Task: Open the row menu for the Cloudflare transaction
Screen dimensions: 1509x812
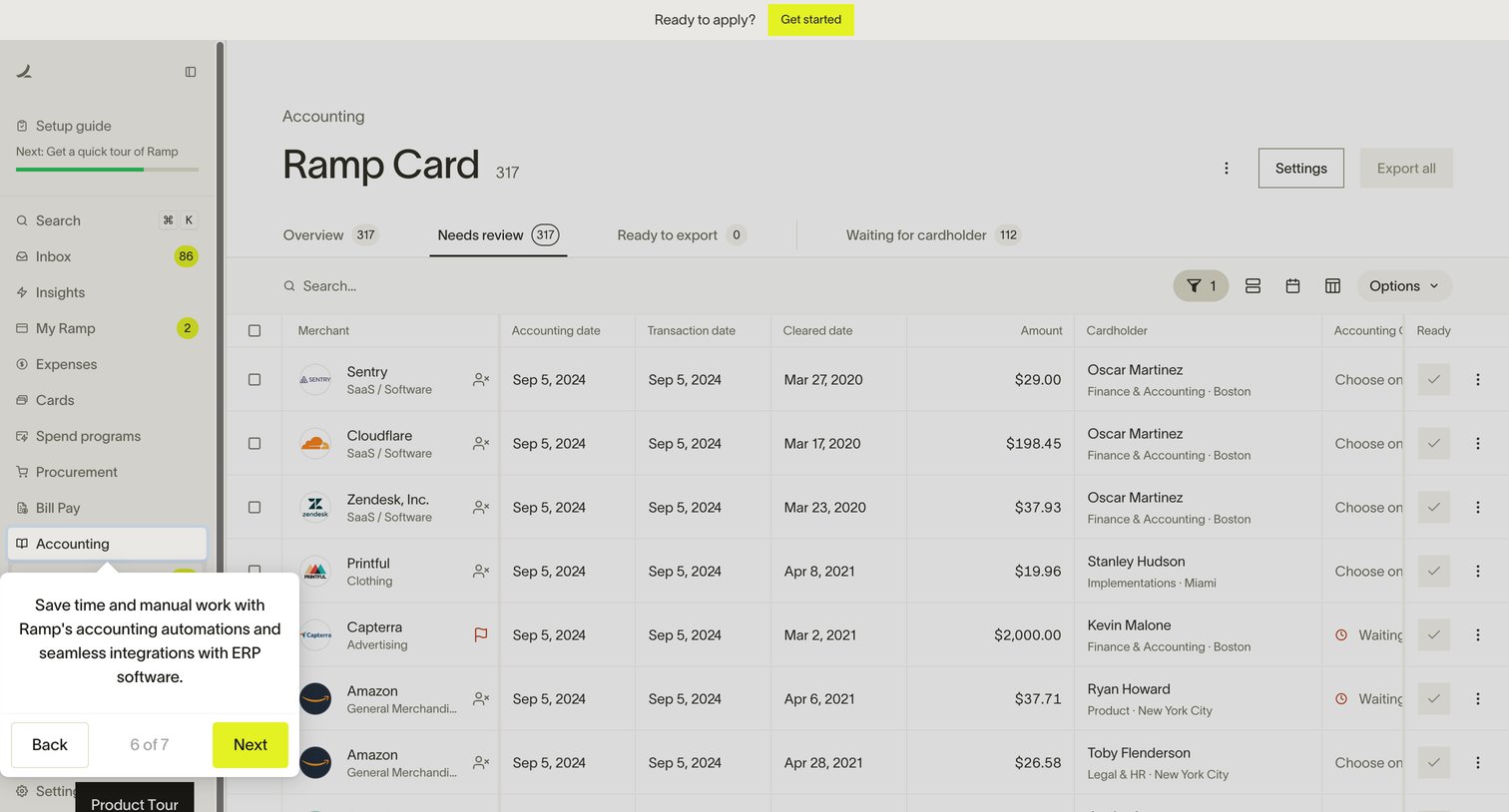Action: pyautogui.click(x=1478, y=444)
